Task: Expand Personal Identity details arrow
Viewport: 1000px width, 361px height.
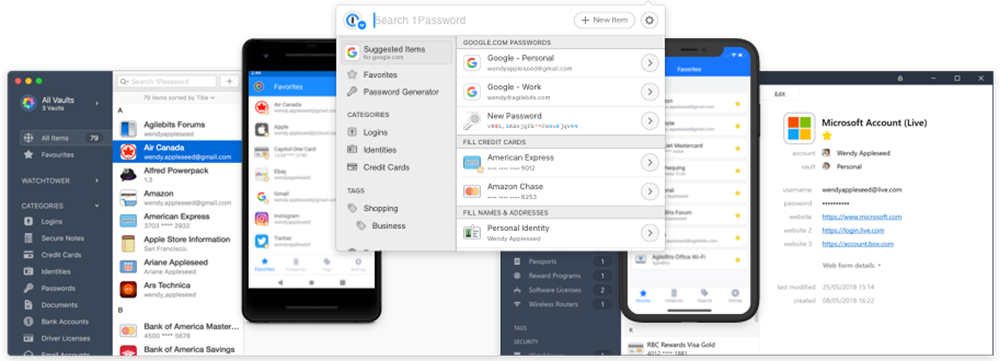Action: (649, 233)
